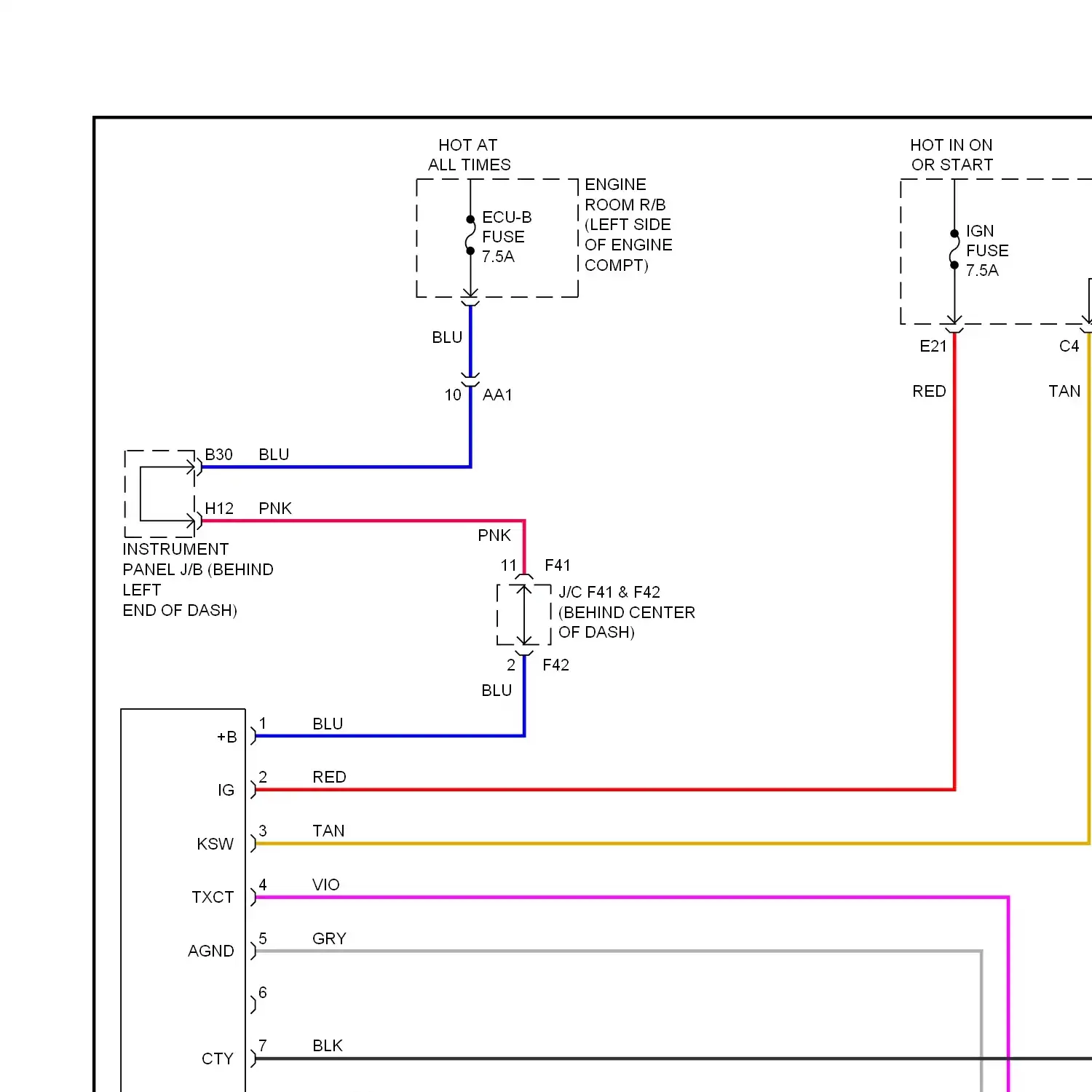Image resolution: width=1092 pixels, height=1092 pixels.
Task: Click the HOT AT ALL TIMES label
Action: click(470, 155)
